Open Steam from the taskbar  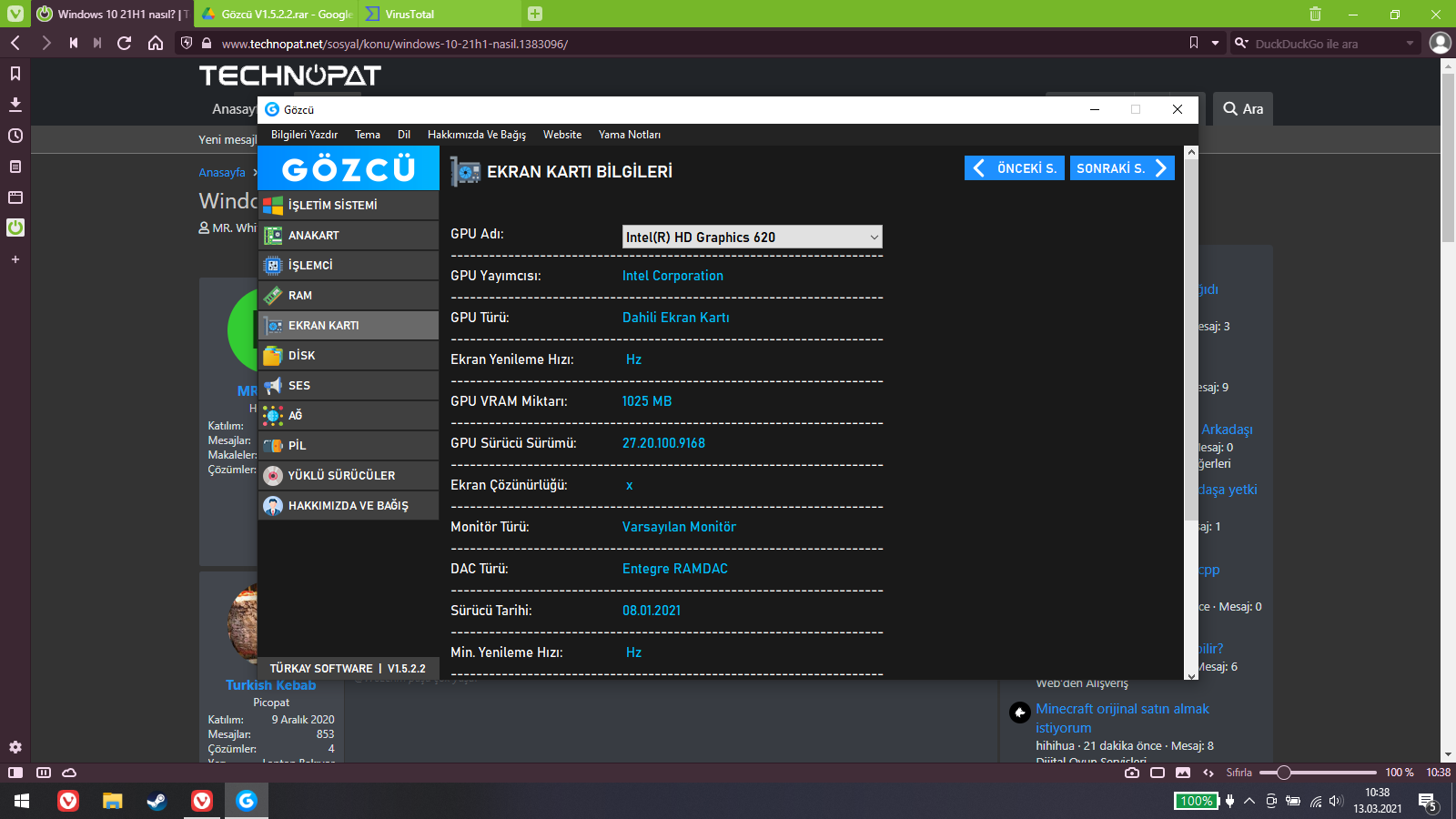pyautogui.click(x=157, y=801)
